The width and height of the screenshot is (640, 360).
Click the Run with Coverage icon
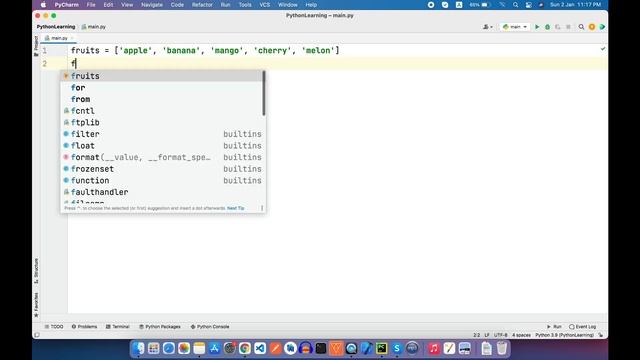point(558,27)
